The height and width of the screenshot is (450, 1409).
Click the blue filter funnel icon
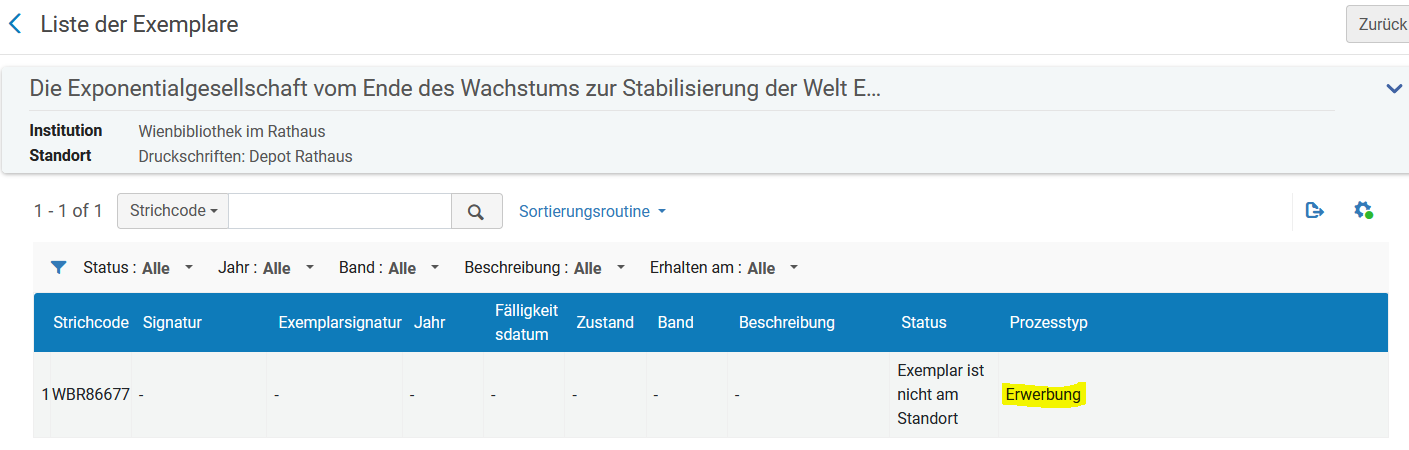59,267
